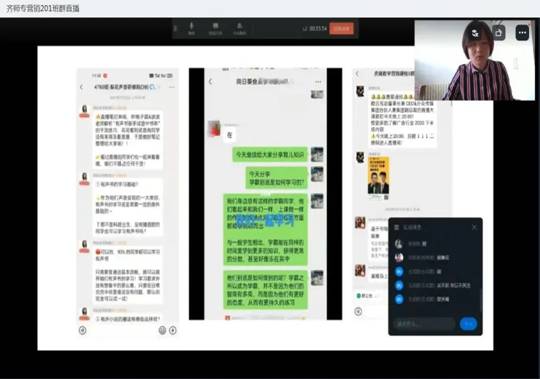Click the red end-live button
The width and height of the screenshot is (540, 379).
click(x=341, y=29)
